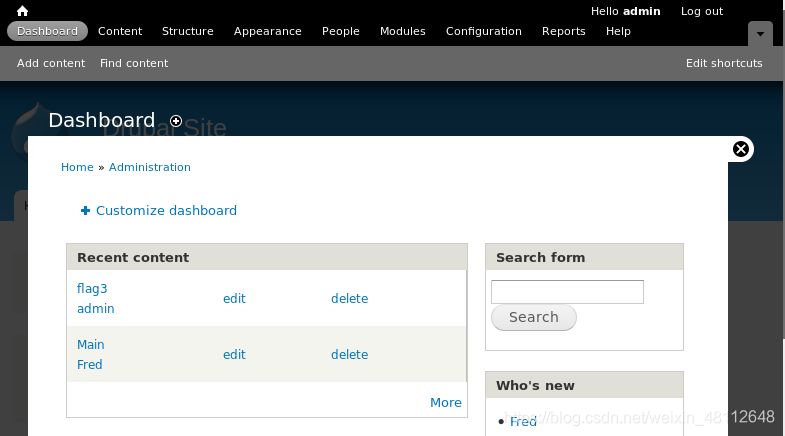Click the Who's new block heading
Viewport: 785px width, 436px height.
[x=535, y=386]
